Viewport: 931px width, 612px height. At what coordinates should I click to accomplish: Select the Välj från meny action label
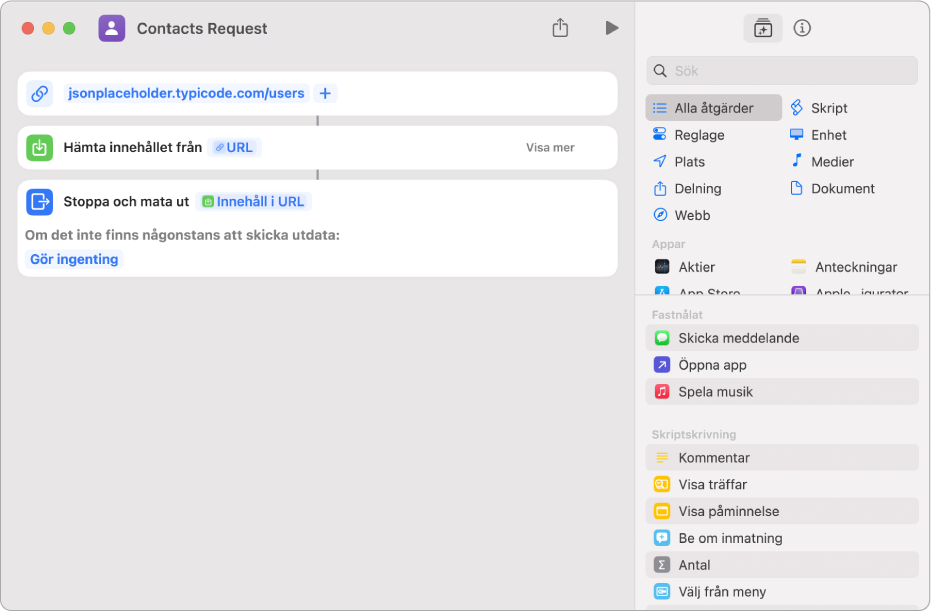pos(722,592)
